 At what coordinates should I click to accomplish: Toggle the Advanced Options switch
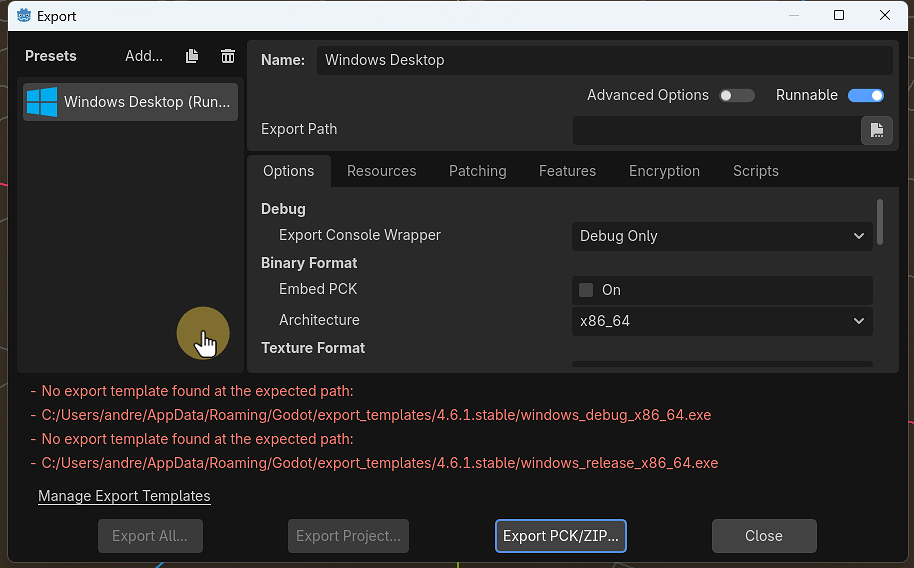737,96
